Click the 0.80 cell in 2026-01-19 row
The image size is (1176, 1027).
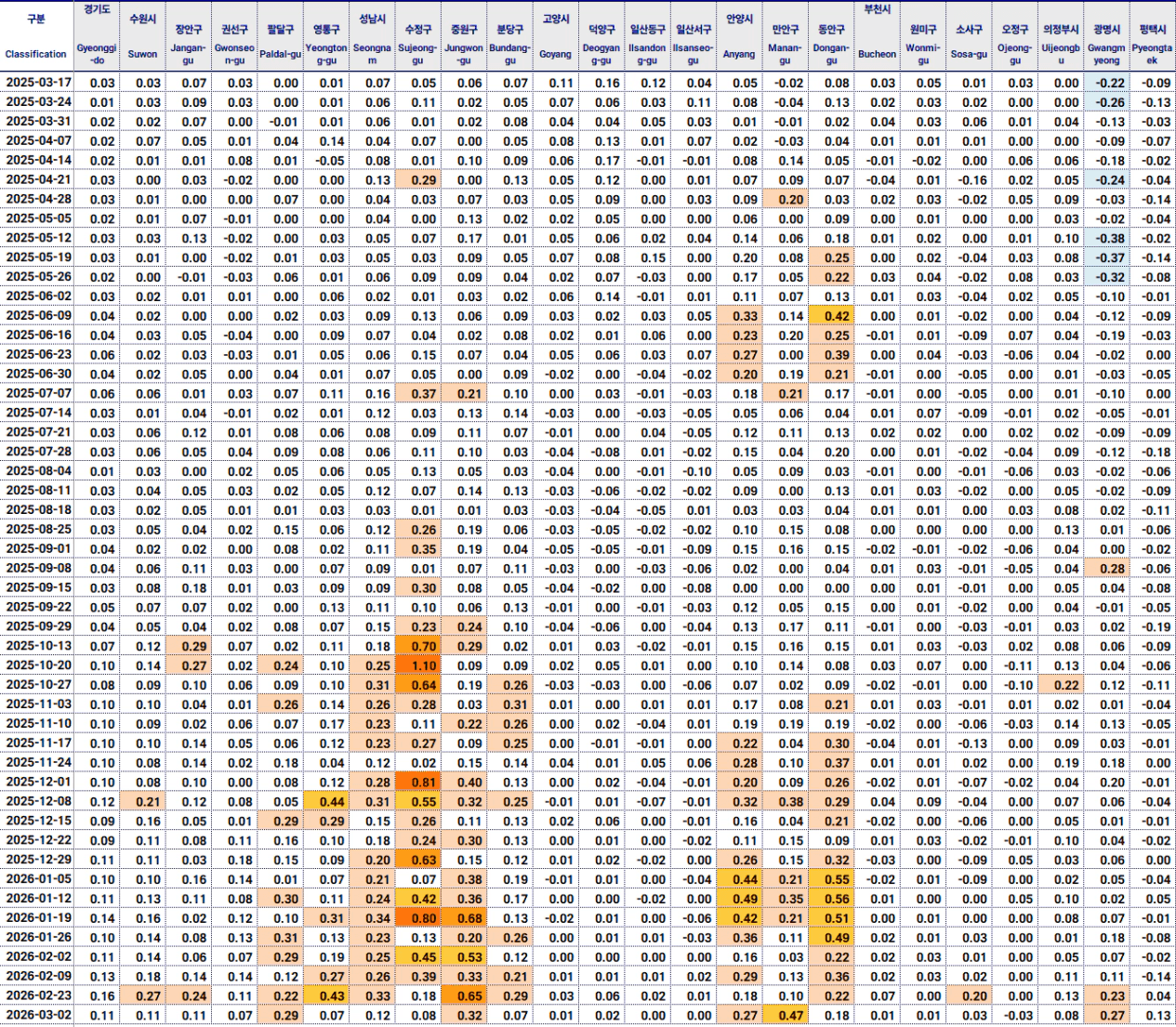pos(417,917)
